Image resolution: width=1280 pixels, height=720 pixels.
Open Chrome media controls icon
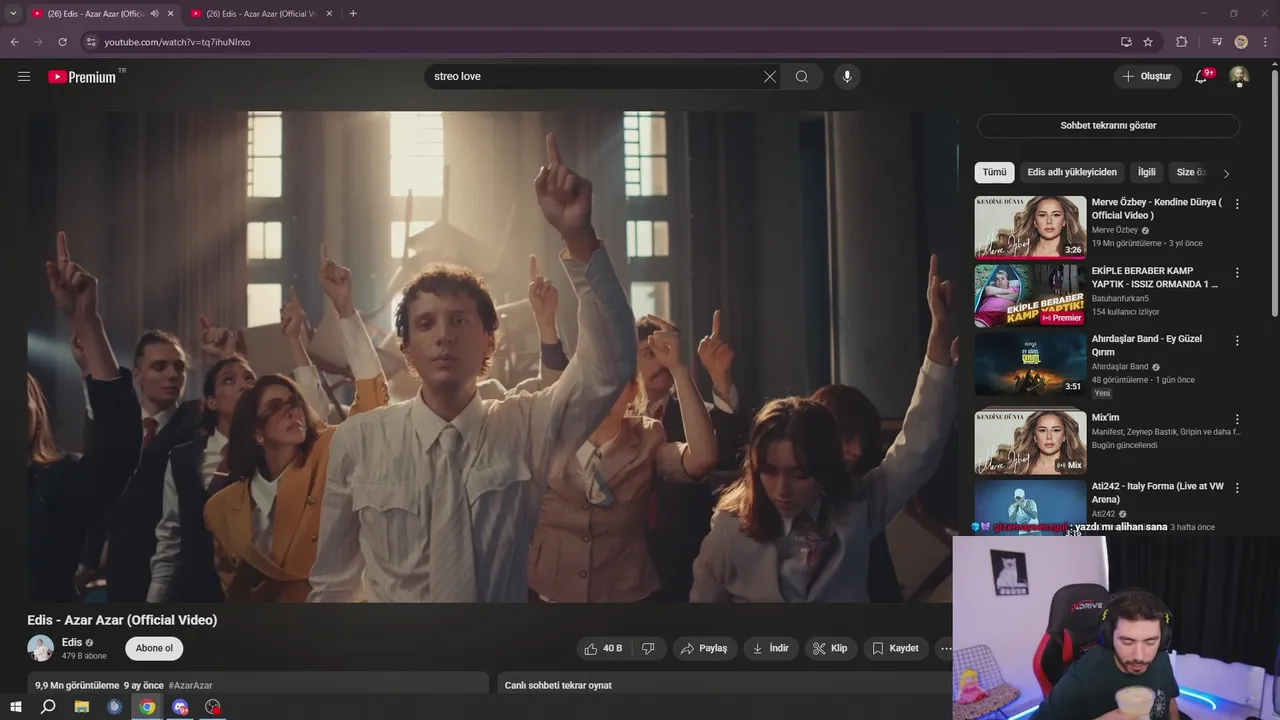[x=1217, y=42]
